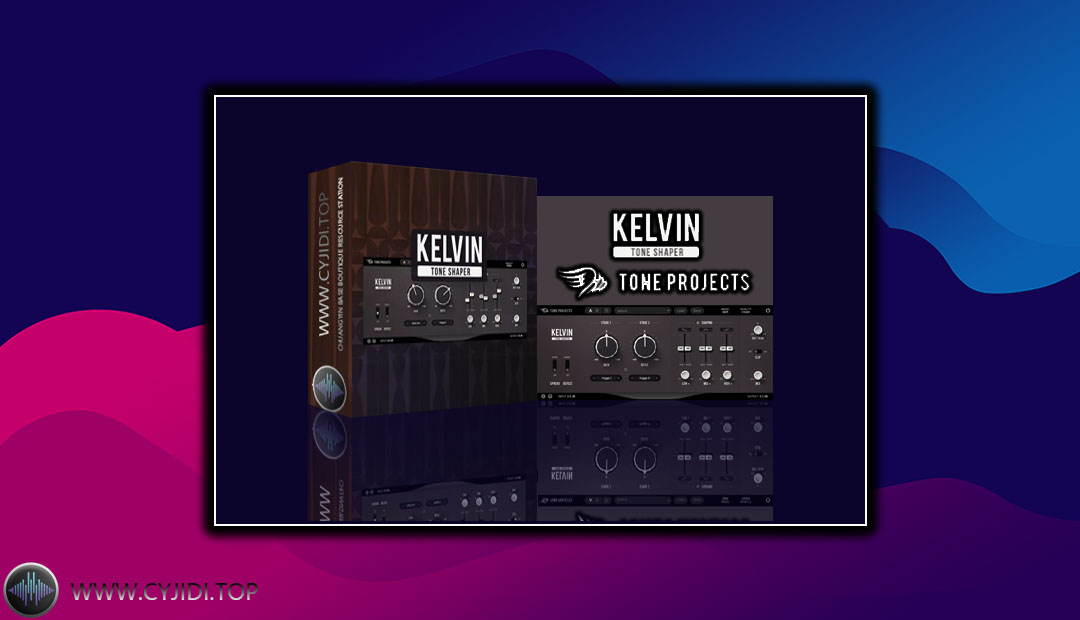Click the second round icon in plugin footer bar
Viewport: 1080px width, 620px height.
[550, 396]
